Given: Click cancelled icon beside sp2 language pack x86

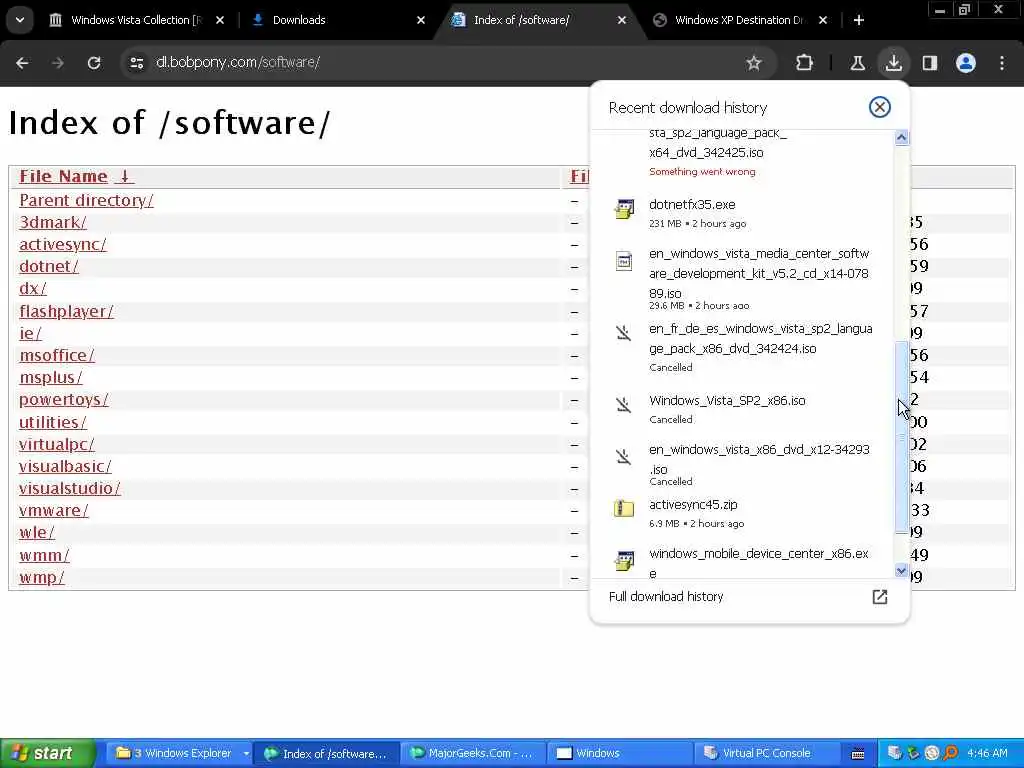Looking at the screenshot, I should pyautogui.click(x=624, y=333).
